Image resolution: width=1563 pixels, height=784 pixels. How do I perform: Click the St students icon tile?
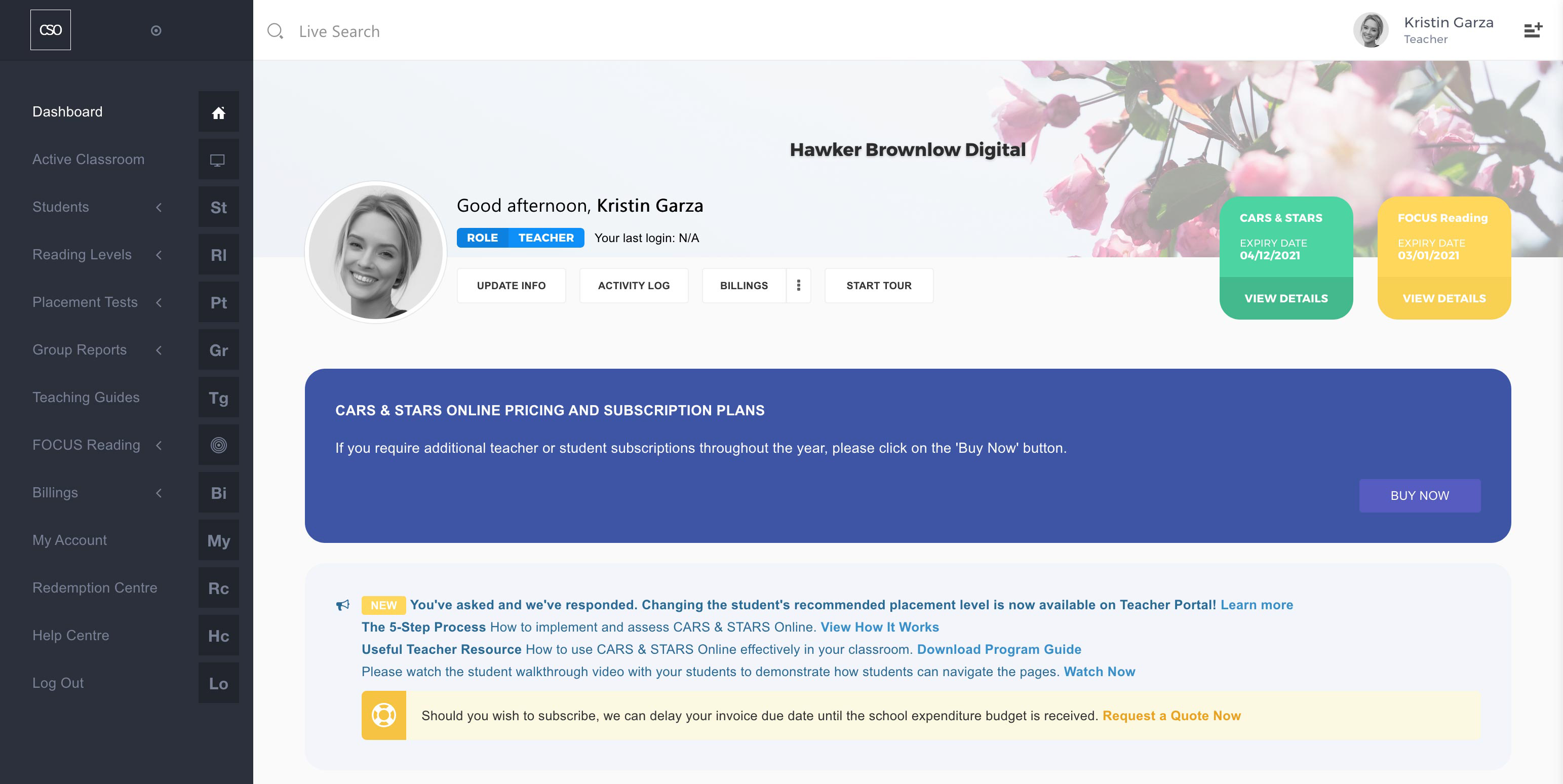click(218, 207)
